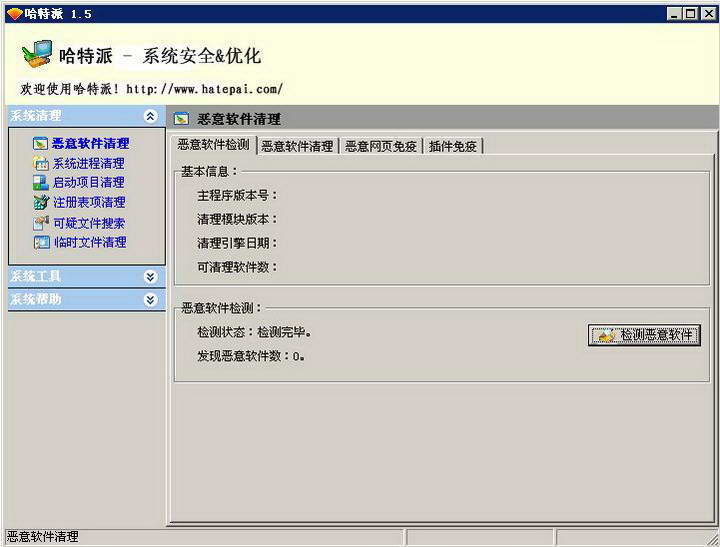Click the 检测恶意软件 button

pyautogui.click(x=644, y=335)
